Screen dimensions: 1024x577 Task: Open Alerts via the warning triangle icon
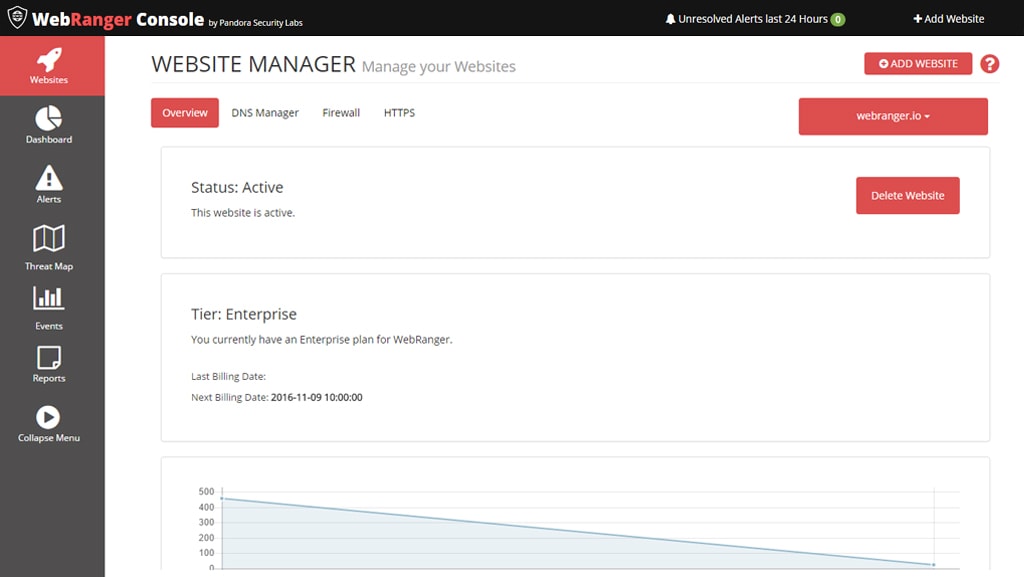coord(49,179)
